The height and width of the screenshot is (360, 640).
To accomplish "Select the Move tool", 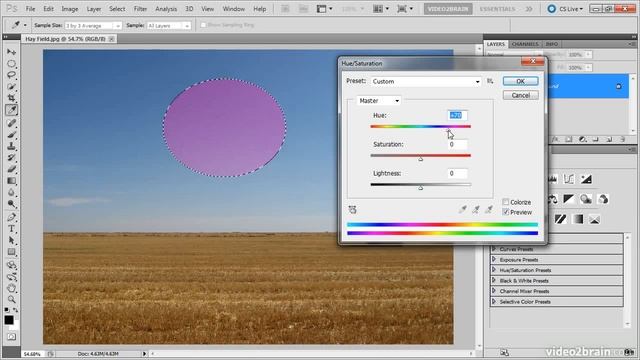I will tap(11, 52).
